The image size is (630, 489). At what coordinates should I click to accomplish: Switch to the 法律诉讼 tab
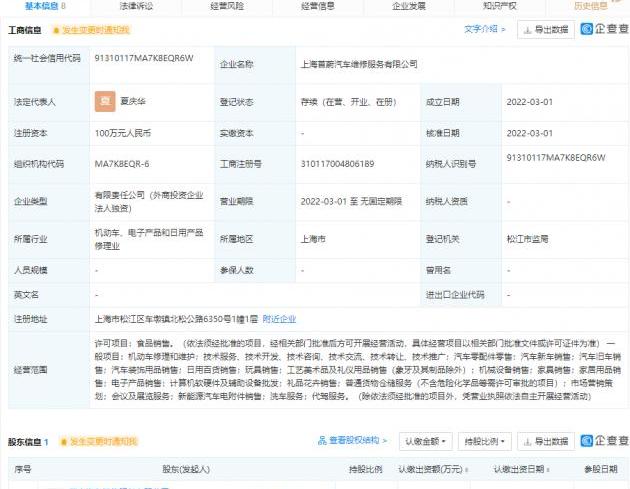[136, 6]
